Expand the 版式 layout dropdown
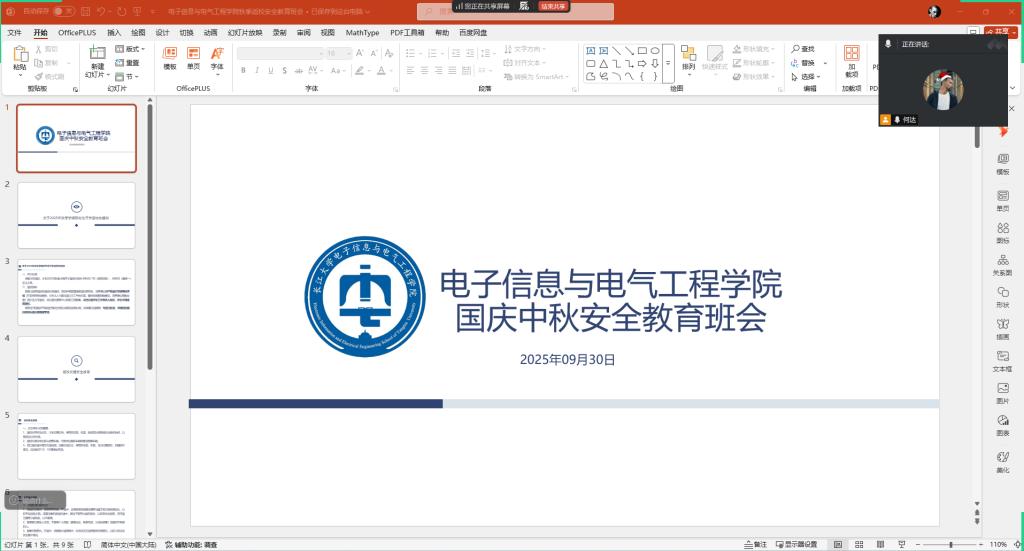This screenshot has width=1024, height=551. 130,48
